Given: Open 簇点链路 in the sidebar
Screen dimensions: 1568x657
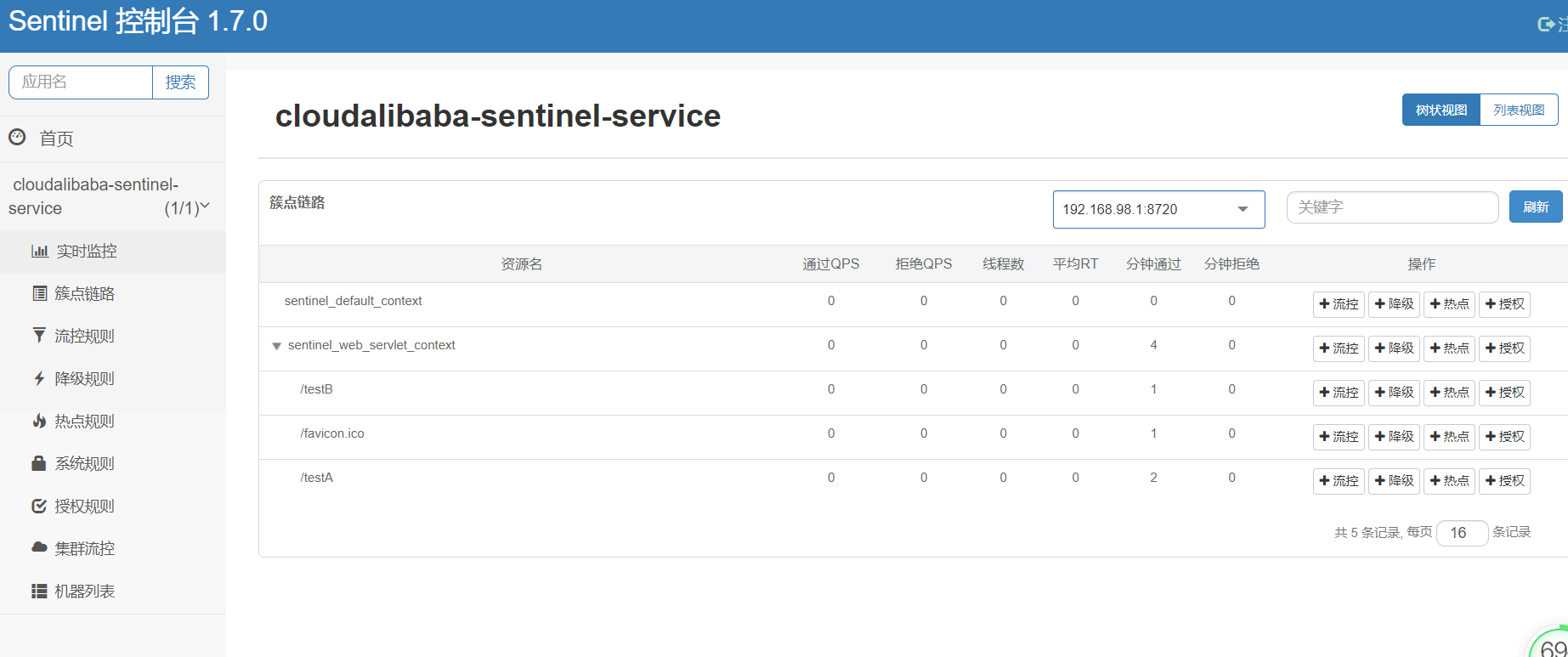Looking at the screenshot, I should click(113, 294).
